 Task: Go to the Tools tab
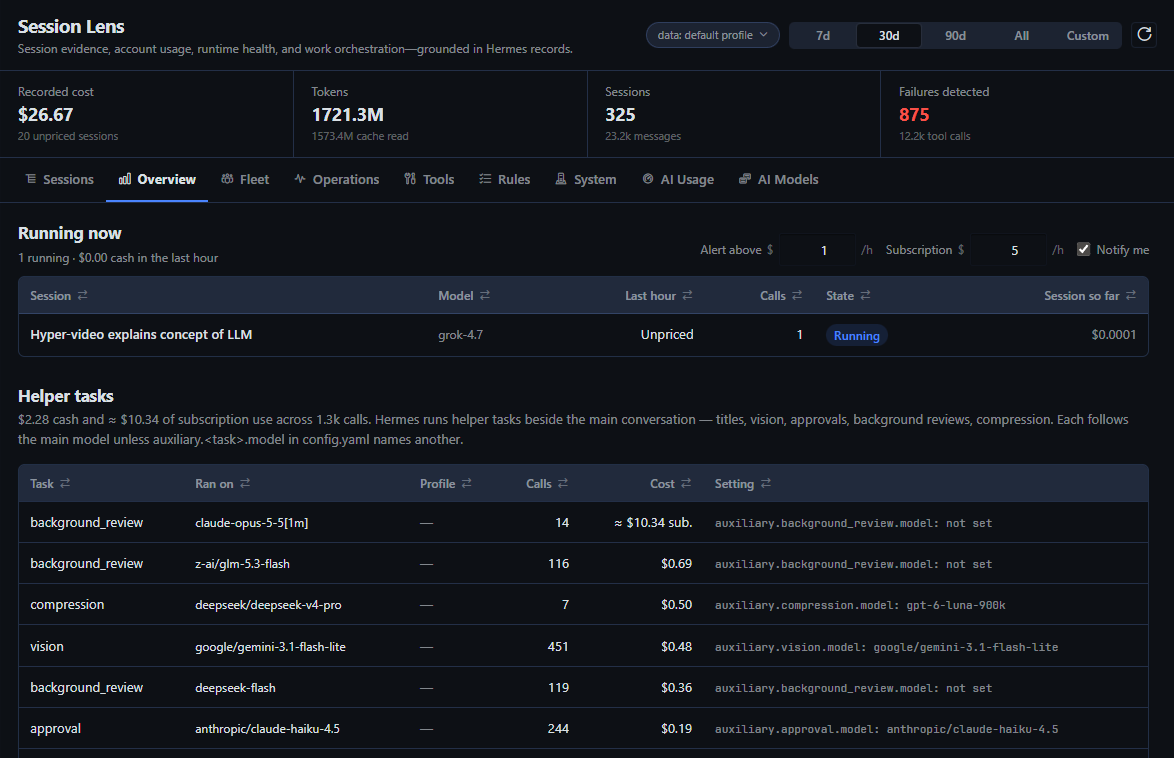[429, 180]
